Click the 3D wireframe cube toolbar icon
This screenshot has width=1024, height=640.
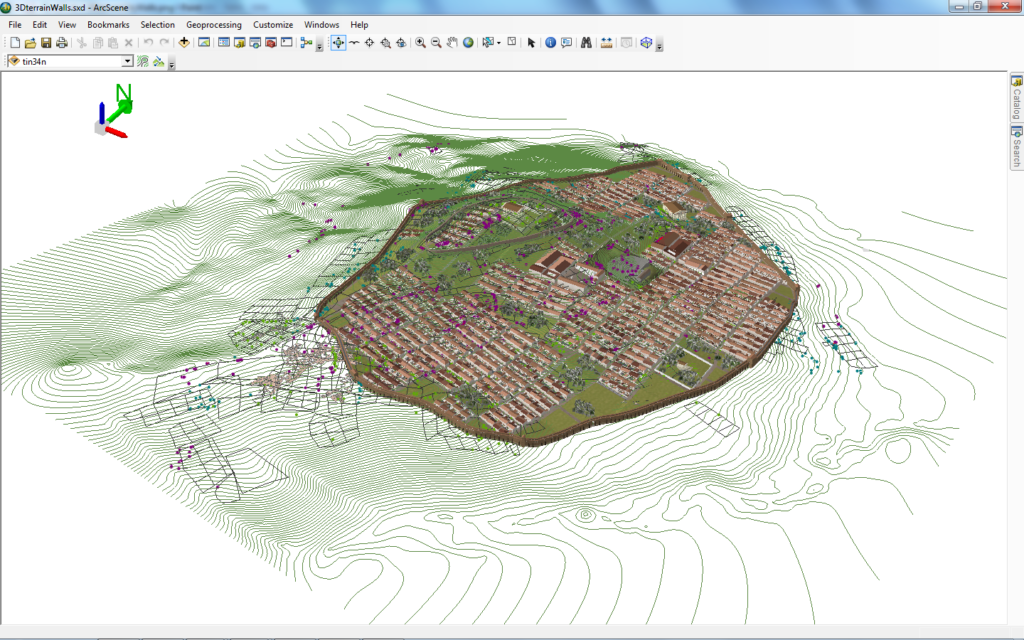[x=647, y=43]
